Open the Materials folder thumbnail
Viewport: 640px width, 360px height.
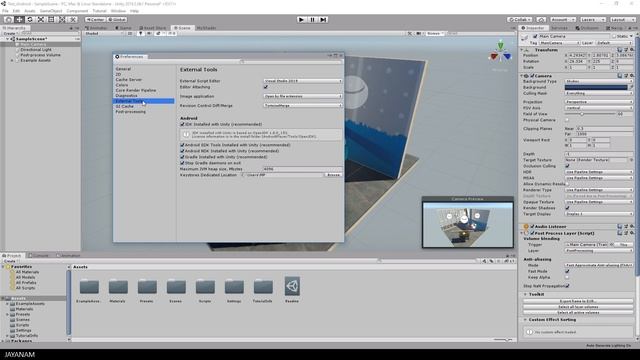118,287
